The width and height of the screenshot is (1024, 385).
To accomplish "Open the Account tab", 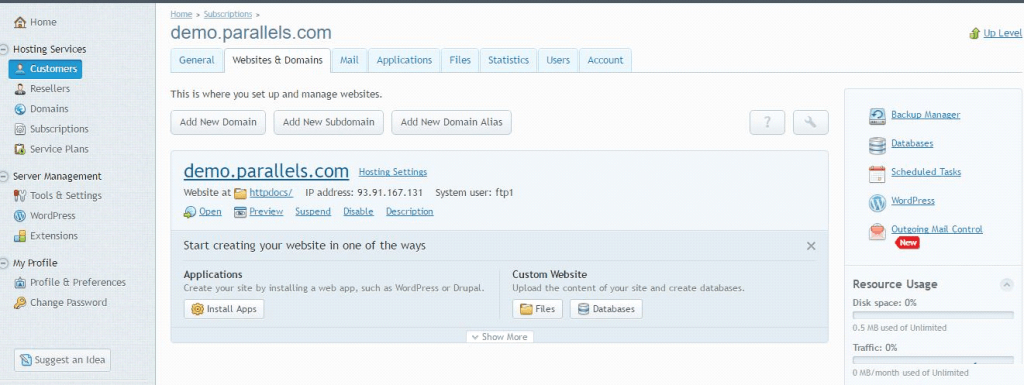I will coord(605,60).
